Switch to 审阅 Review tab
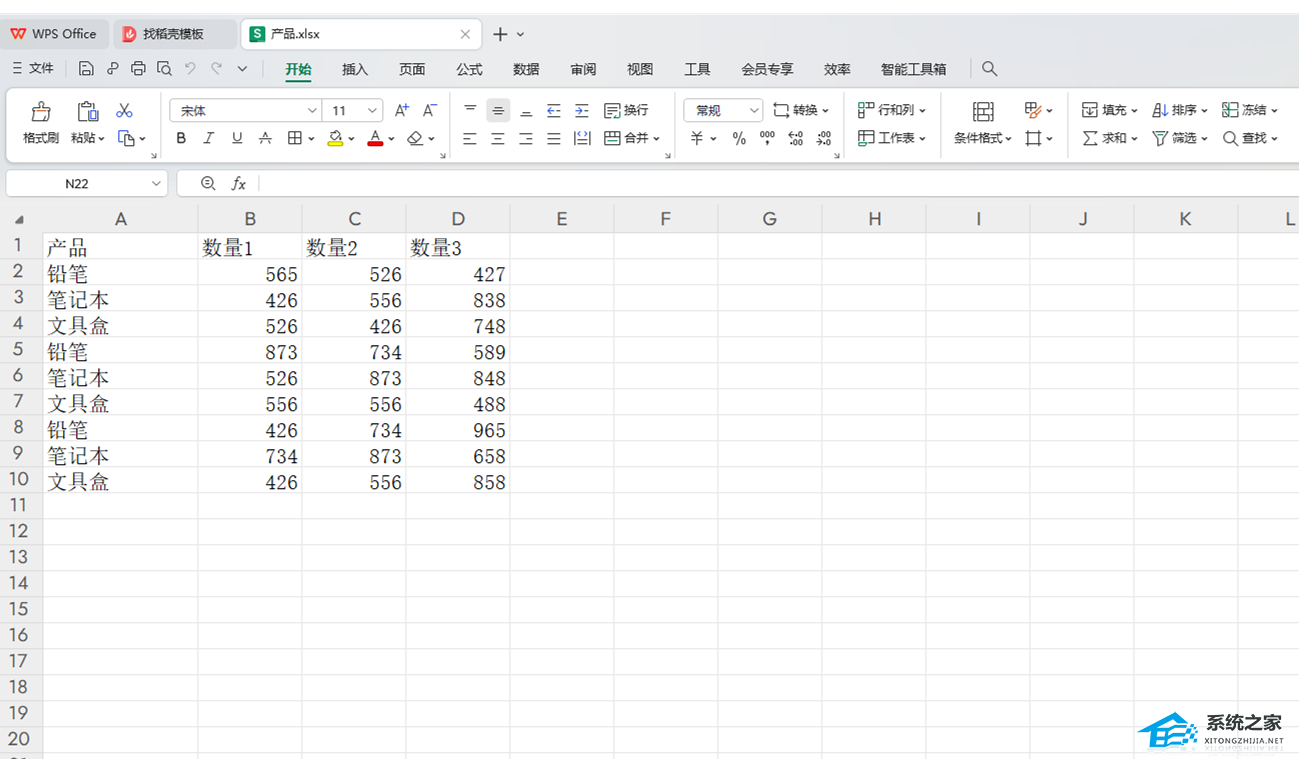1299x759 pixels. [583, 69]
